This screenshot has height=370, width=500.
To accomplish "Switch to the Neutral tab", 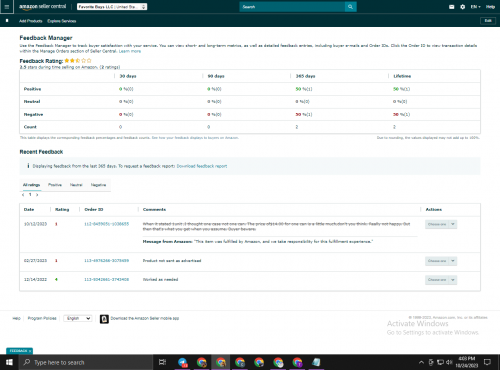I will (76, 185).
